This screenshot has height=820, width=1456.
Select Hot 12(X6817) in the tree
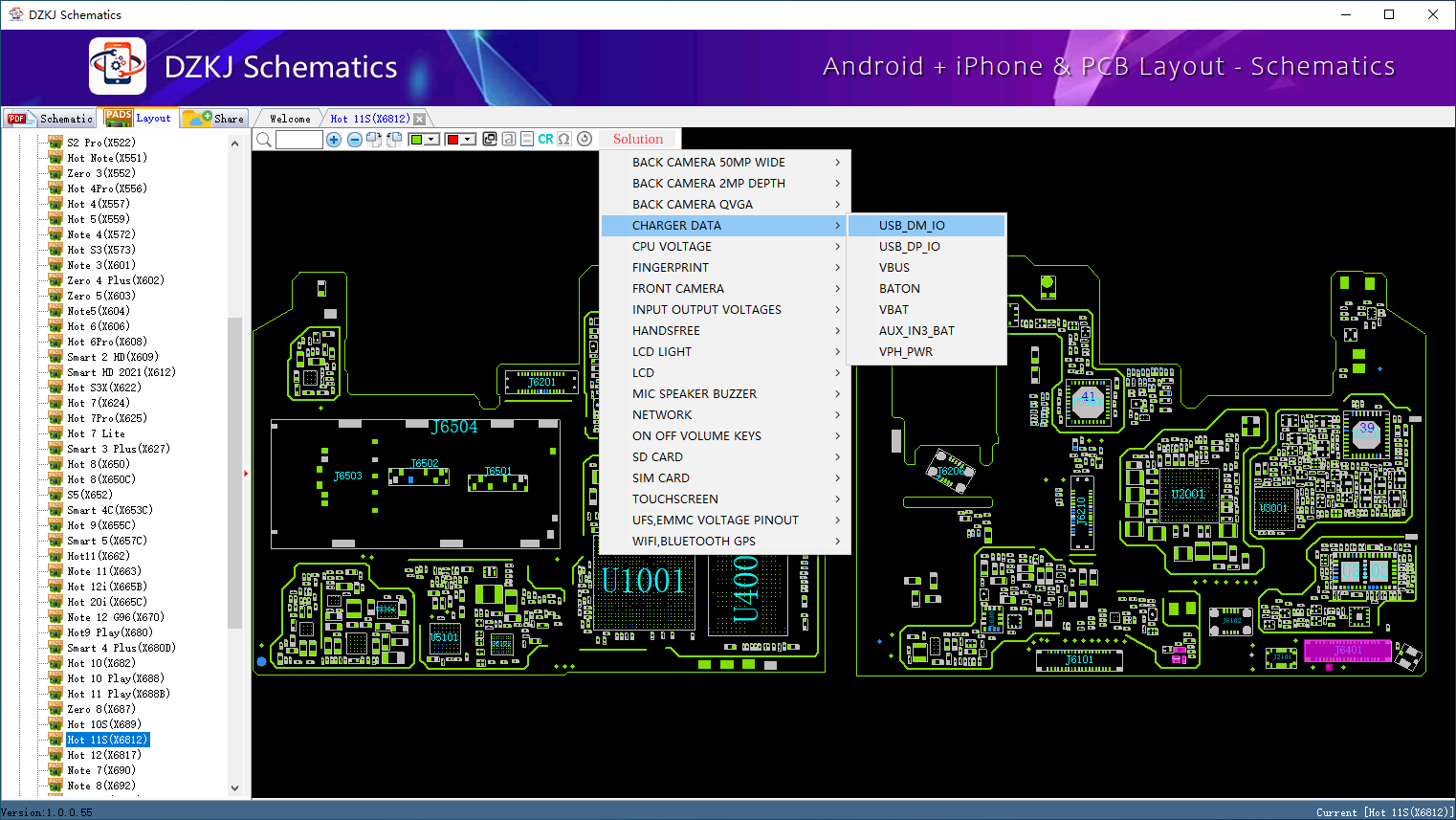(x=103, y=755)
